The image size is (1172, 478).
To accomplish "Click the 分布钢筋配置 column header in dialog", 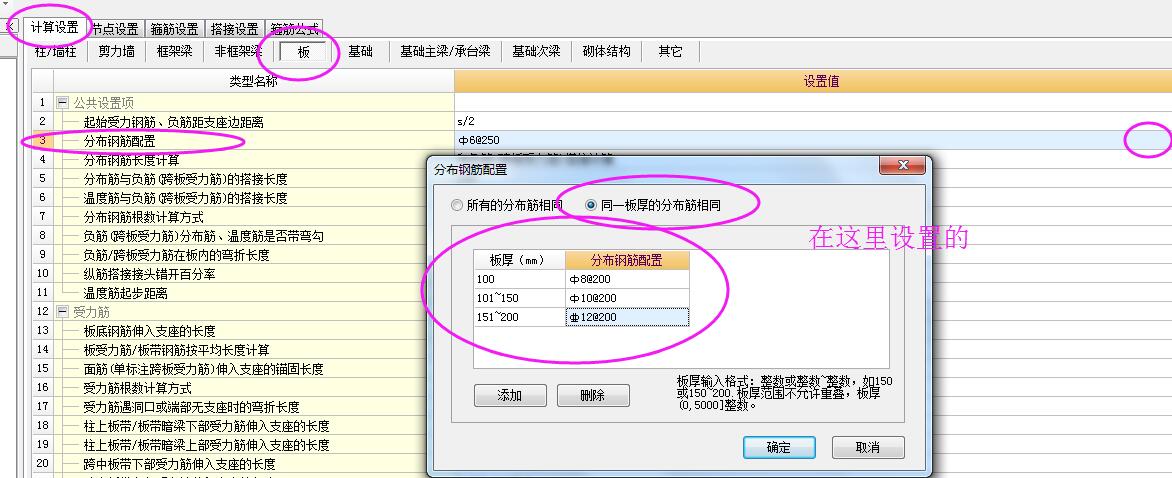I will (x=627, y=261).
